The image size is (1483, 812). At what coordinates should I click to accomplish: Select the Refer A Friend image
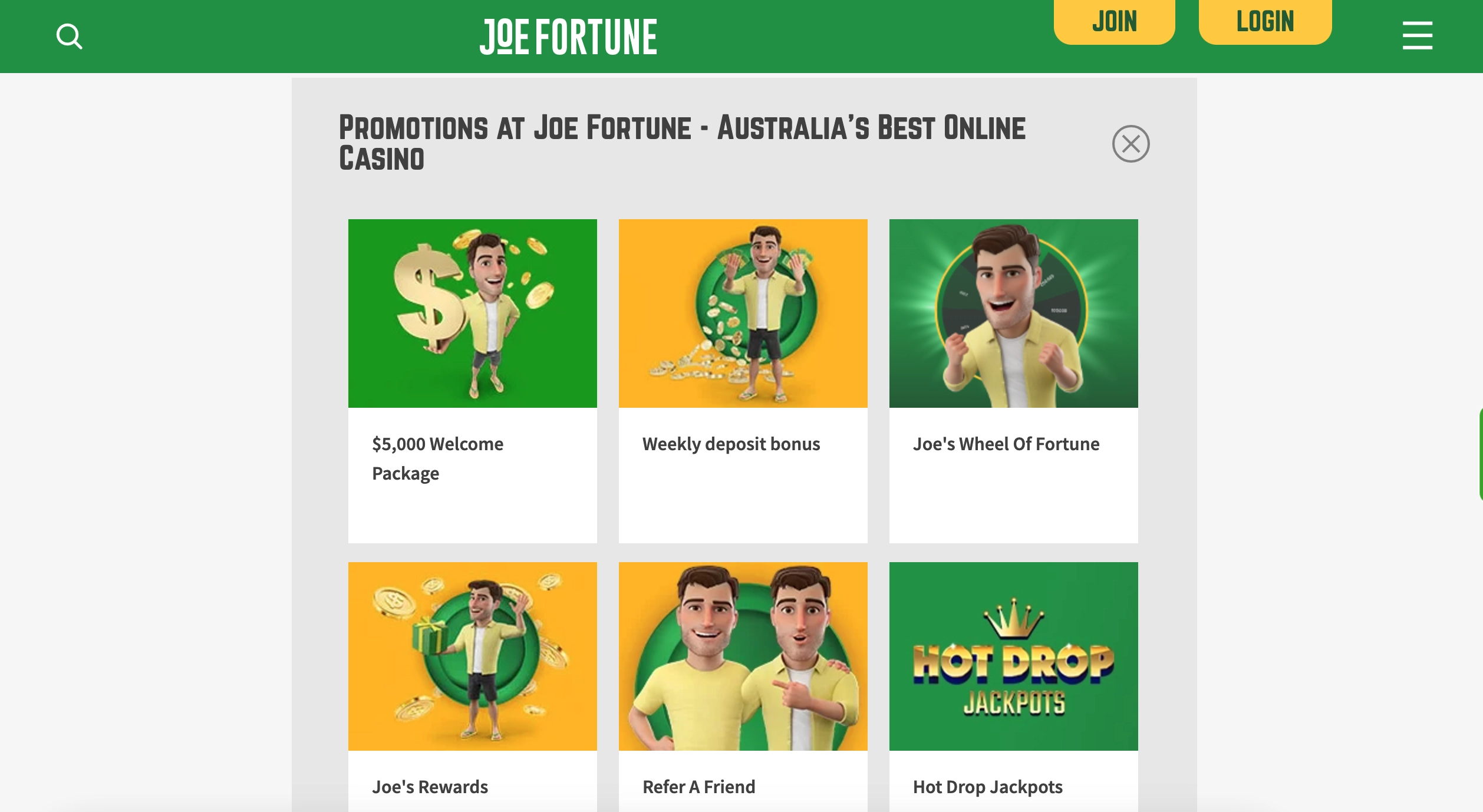click(743, 656)
